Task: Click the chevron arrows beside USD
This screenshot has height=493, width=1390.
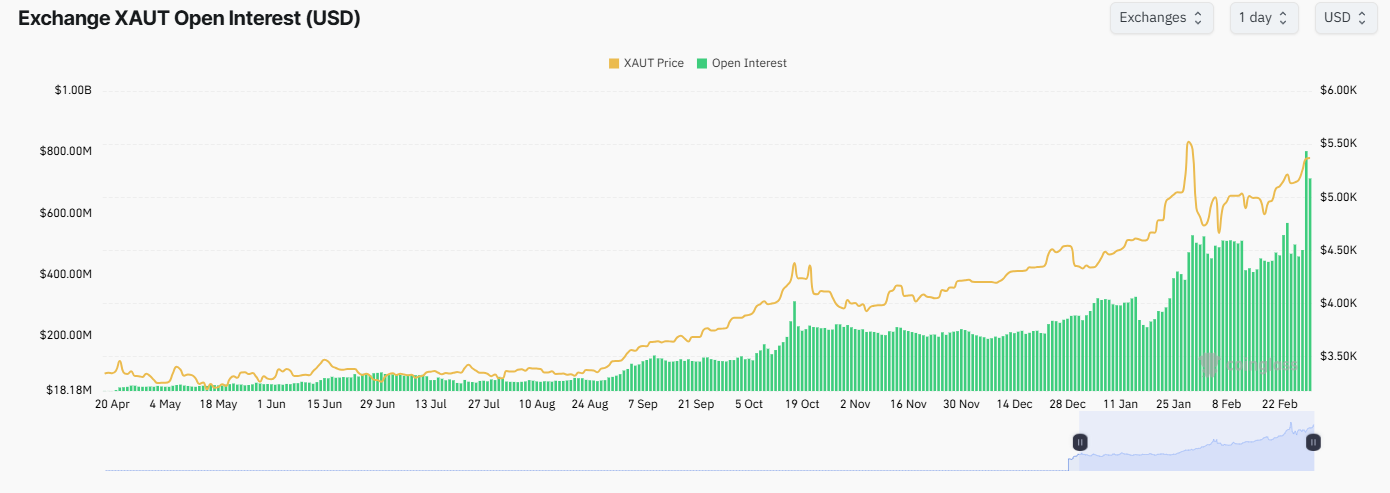Action: tap(1362, 18)
